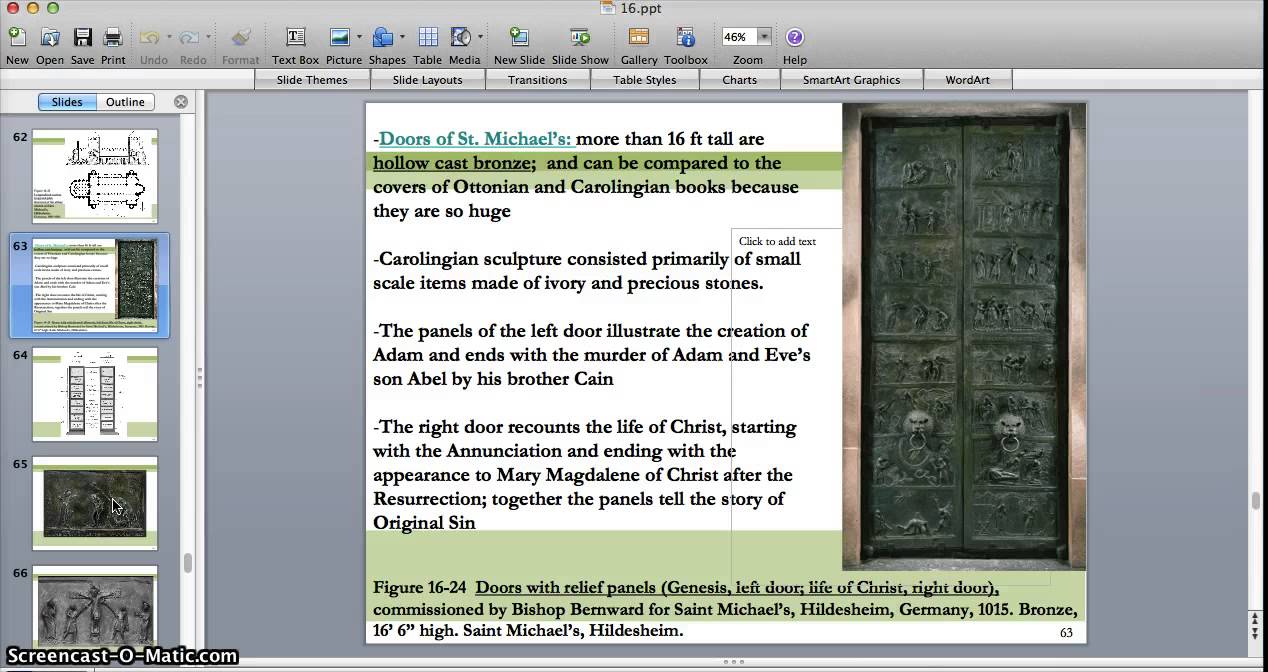The width and height of the screenshot is (1268, 672).
Task: Select the bronze doors photo on slide
Action: click(963, 337)
